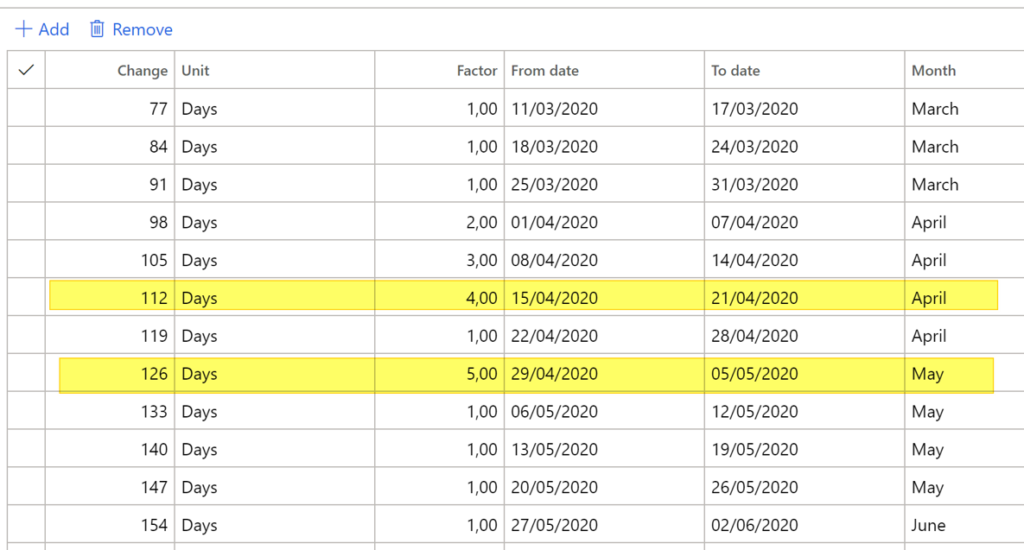Click the June month cell
The width and height of the screenshot is (1024, 550).
pyautogui.click(x=965, y=525)
